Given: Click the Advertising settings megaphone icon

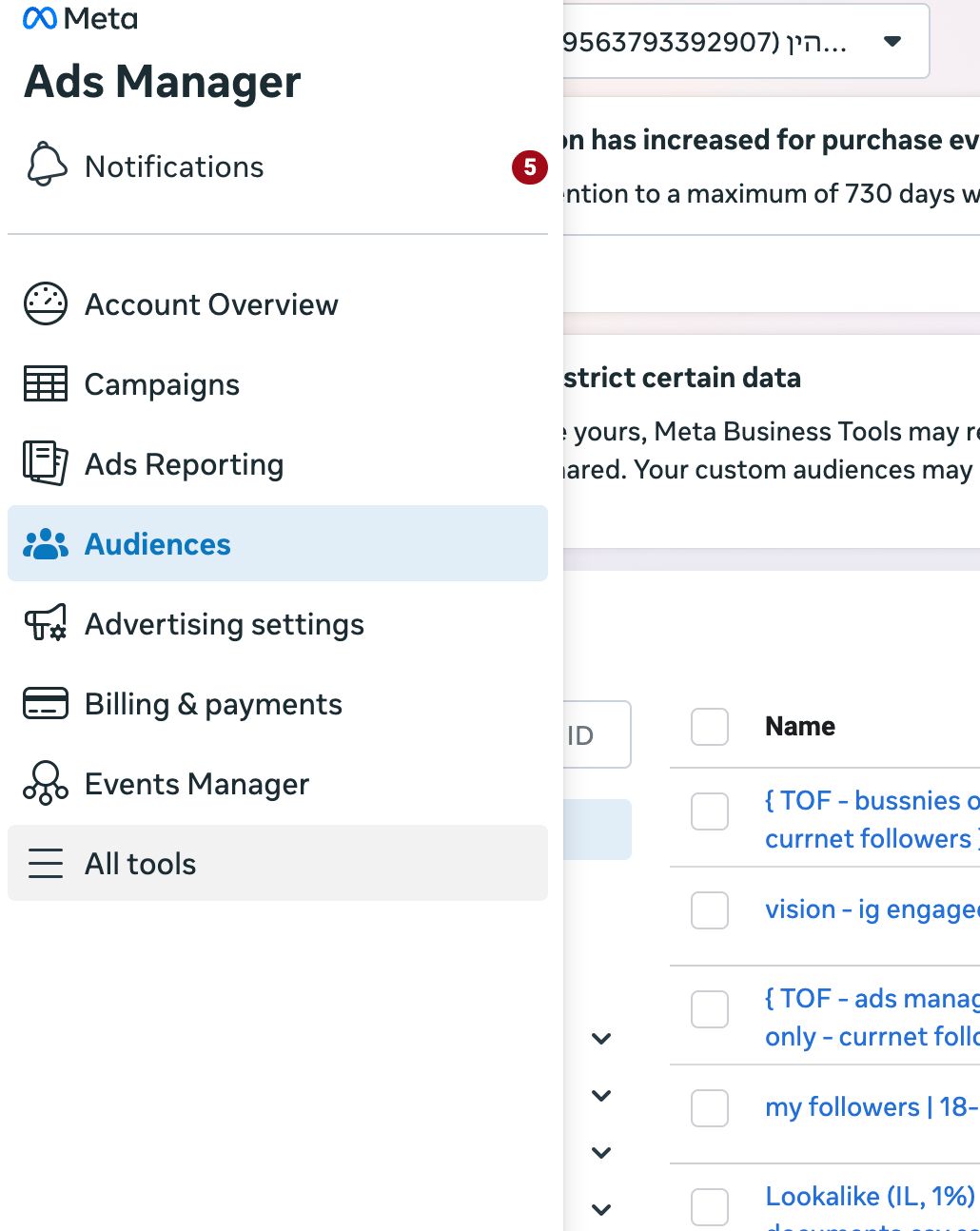Looking at the screenshot, I should (46, 623).
